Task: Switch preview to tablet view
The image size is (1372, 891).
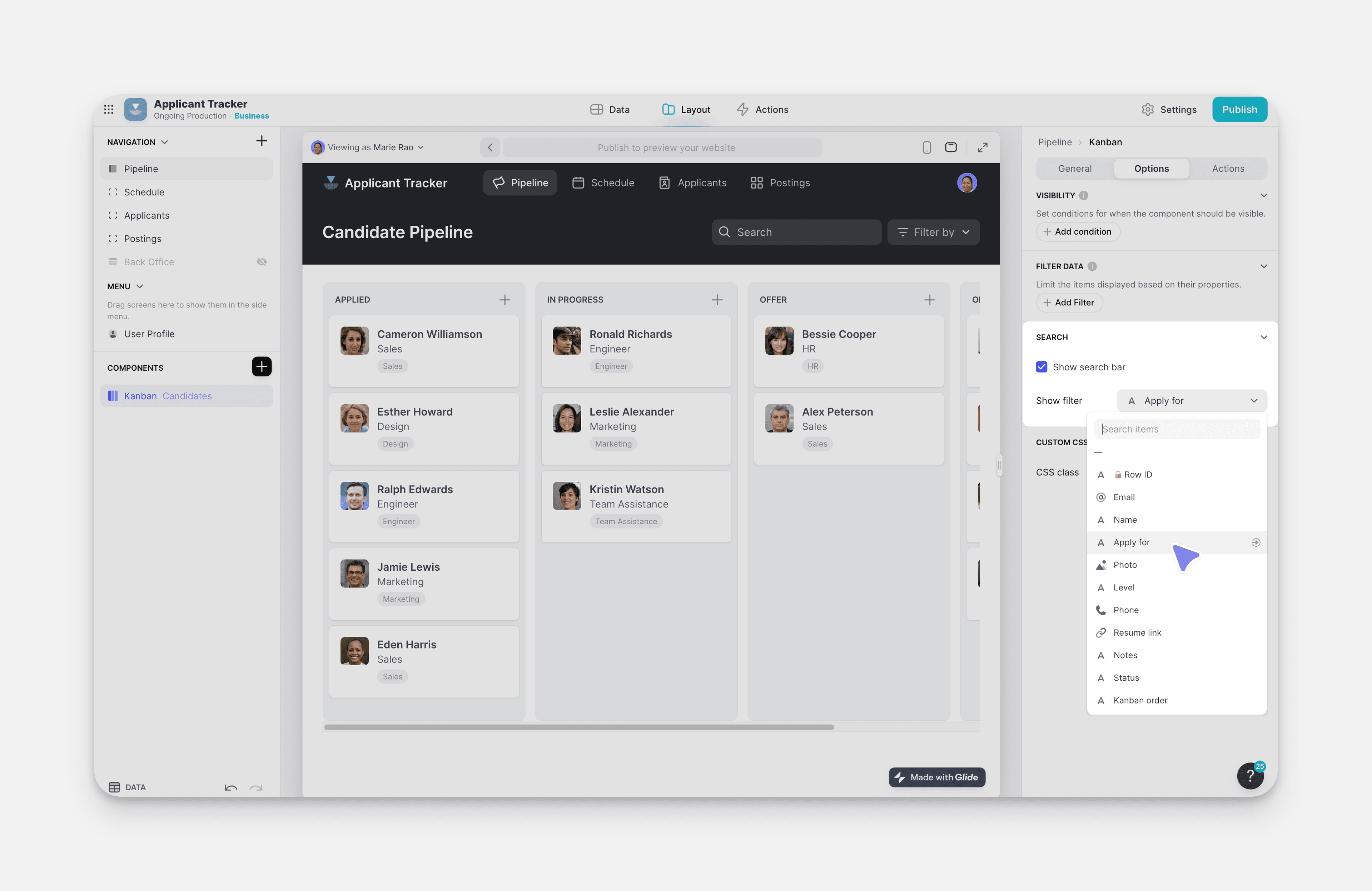Action: click(x=951, y=147)
